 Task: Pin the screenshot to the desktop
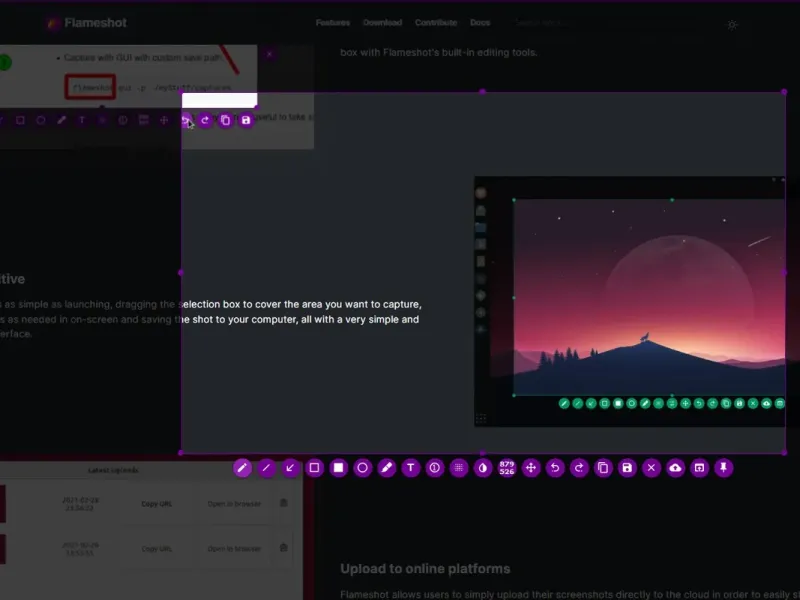pyautogui.click(x=723, y=468)
